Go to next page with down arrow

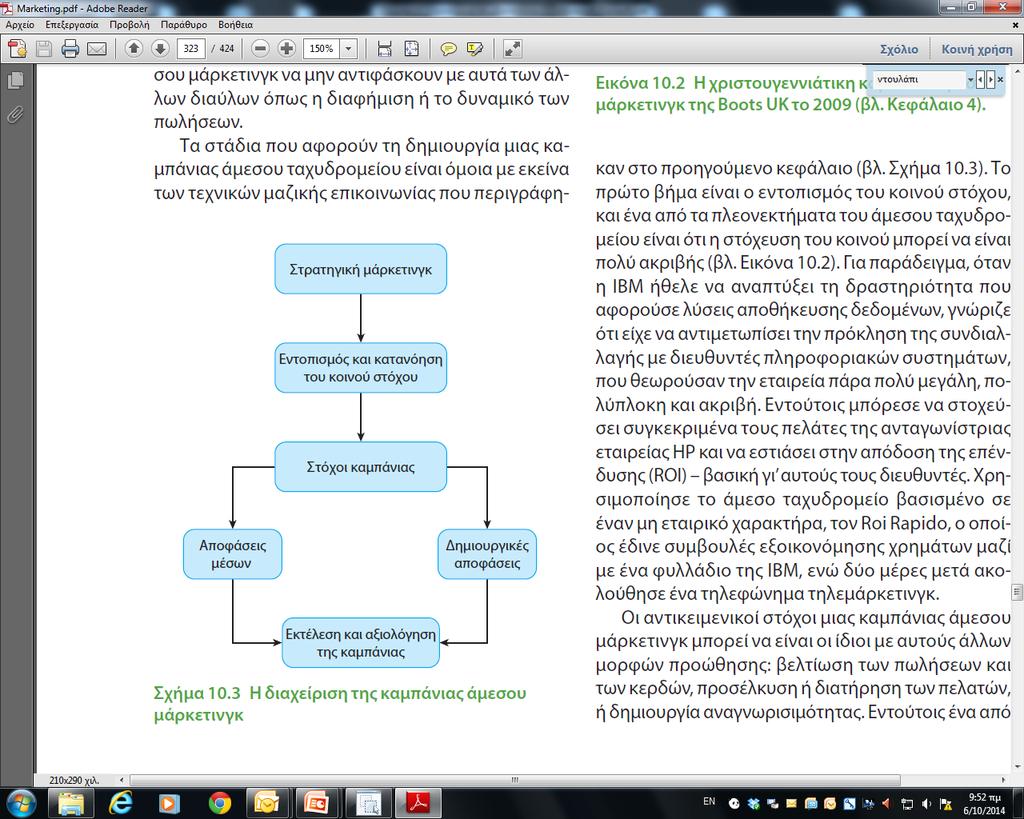160,48
